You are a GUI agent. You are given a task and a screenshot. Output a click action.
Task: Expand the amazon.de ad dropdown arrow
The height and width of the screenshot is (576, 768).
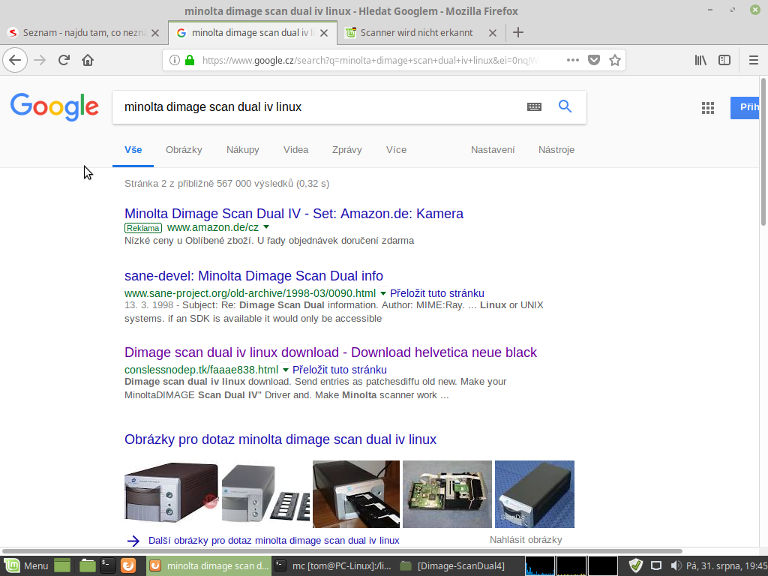pyautogui.click(x=266, y=227)
